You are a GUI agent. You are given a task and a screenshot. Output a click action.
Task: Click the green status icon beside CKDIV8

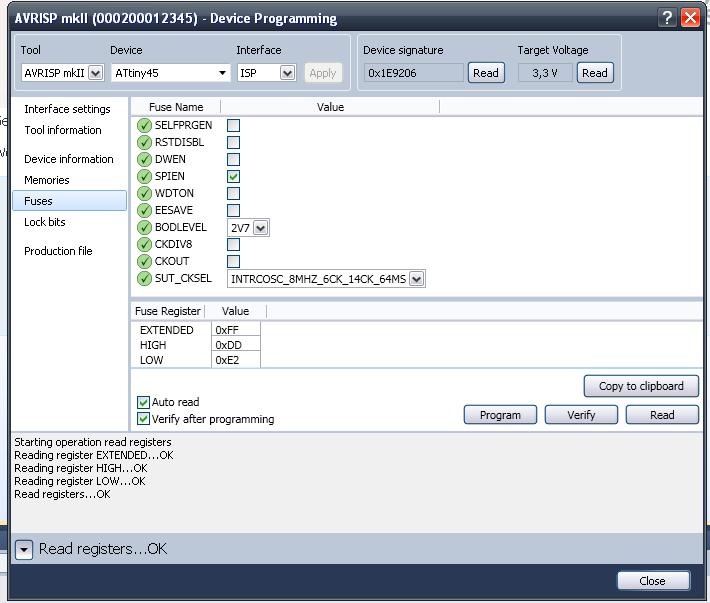[x=144, y=244]
